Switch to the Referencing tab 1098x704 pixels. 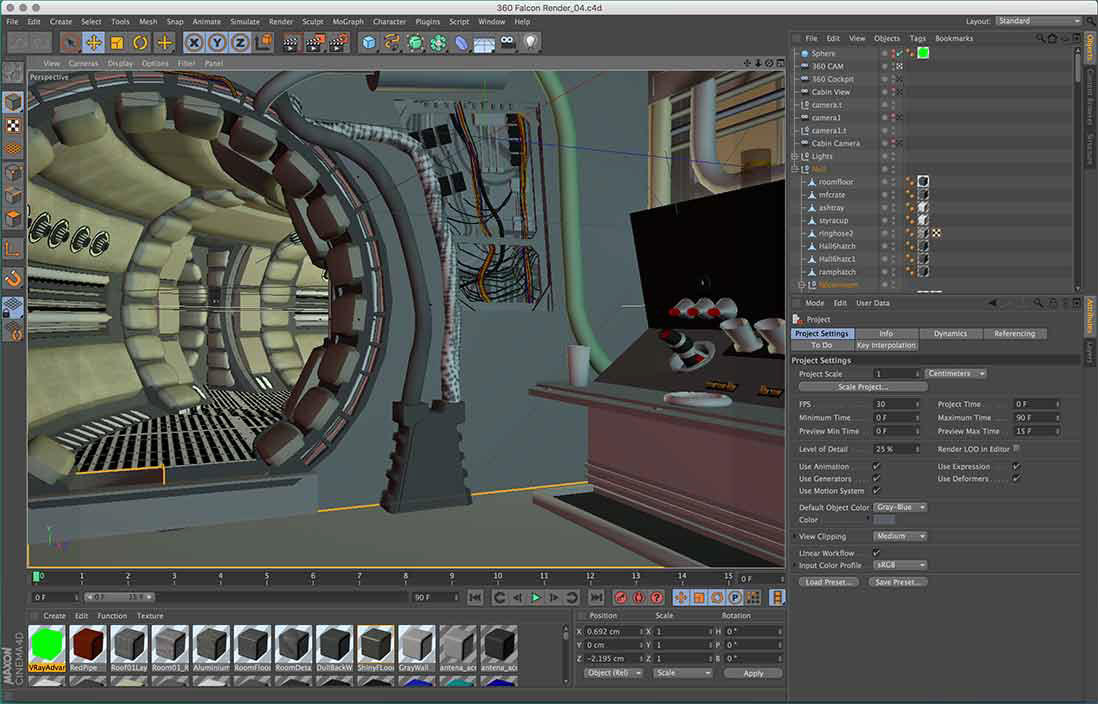click(1015, 333)
